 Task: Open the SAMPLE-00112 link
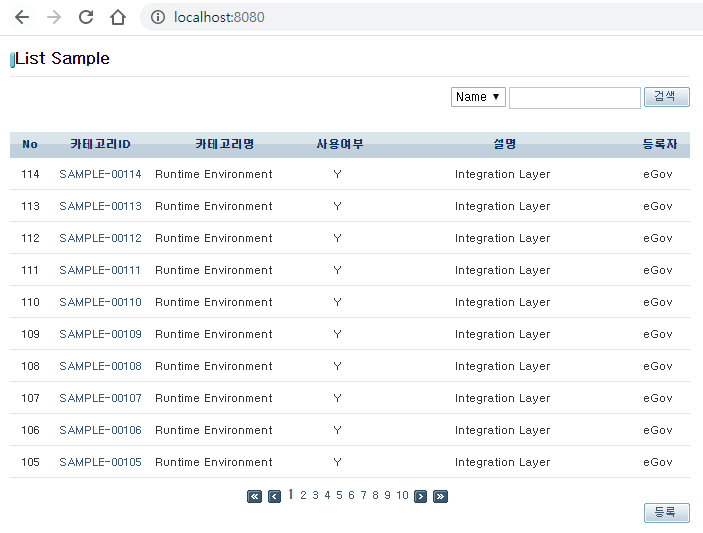click(x=100, y=238)
